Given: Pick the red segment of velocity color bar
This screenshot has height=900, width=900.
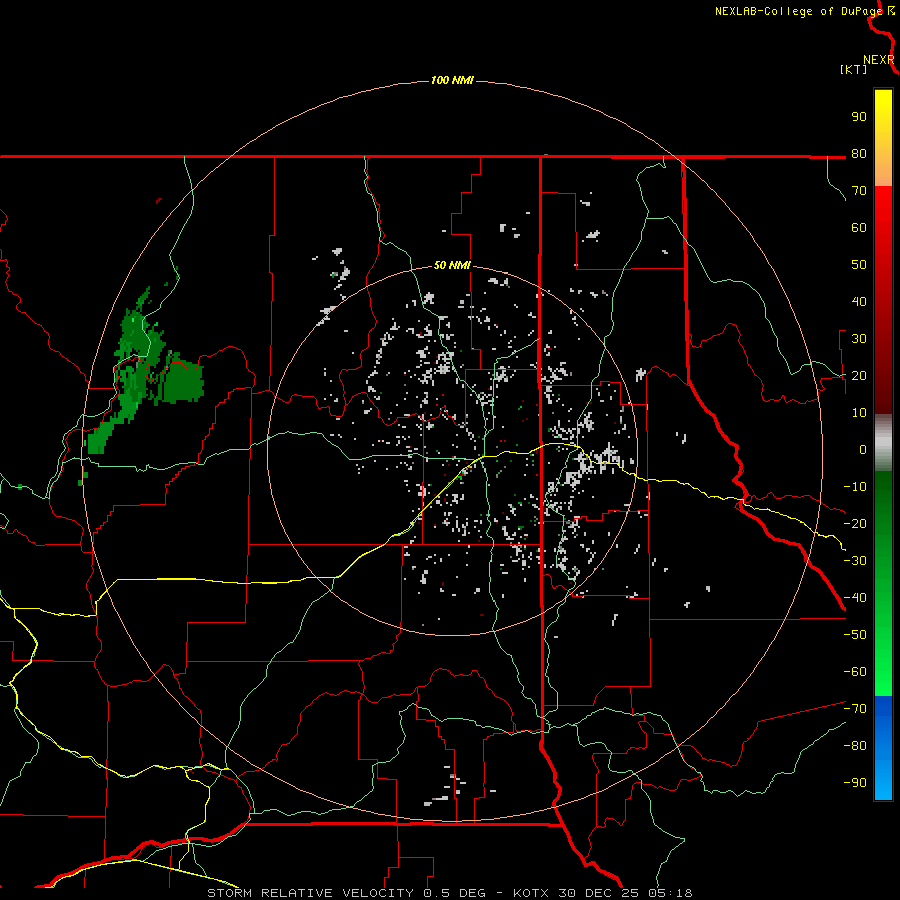Looking at the screenshot, I should [x=883, y=300].
